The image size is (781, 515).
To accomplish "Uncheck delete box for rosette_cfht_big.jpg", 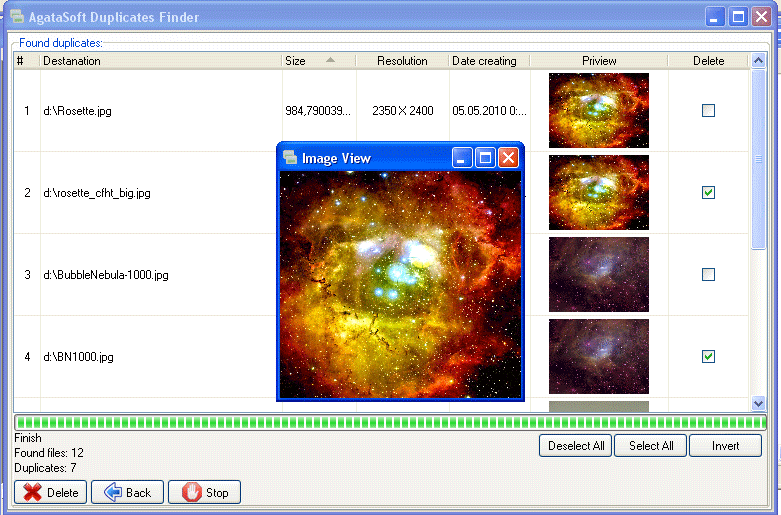I will click(708, 193).
